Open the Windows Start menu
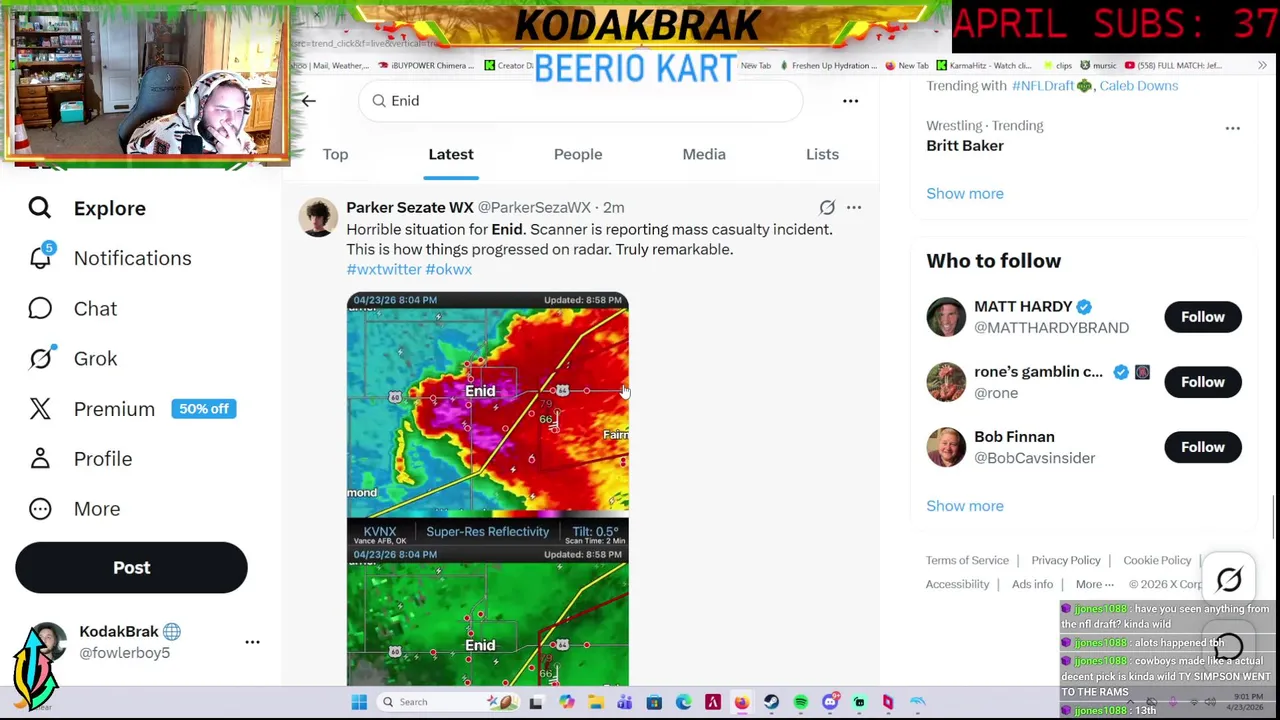 [359, 702]
